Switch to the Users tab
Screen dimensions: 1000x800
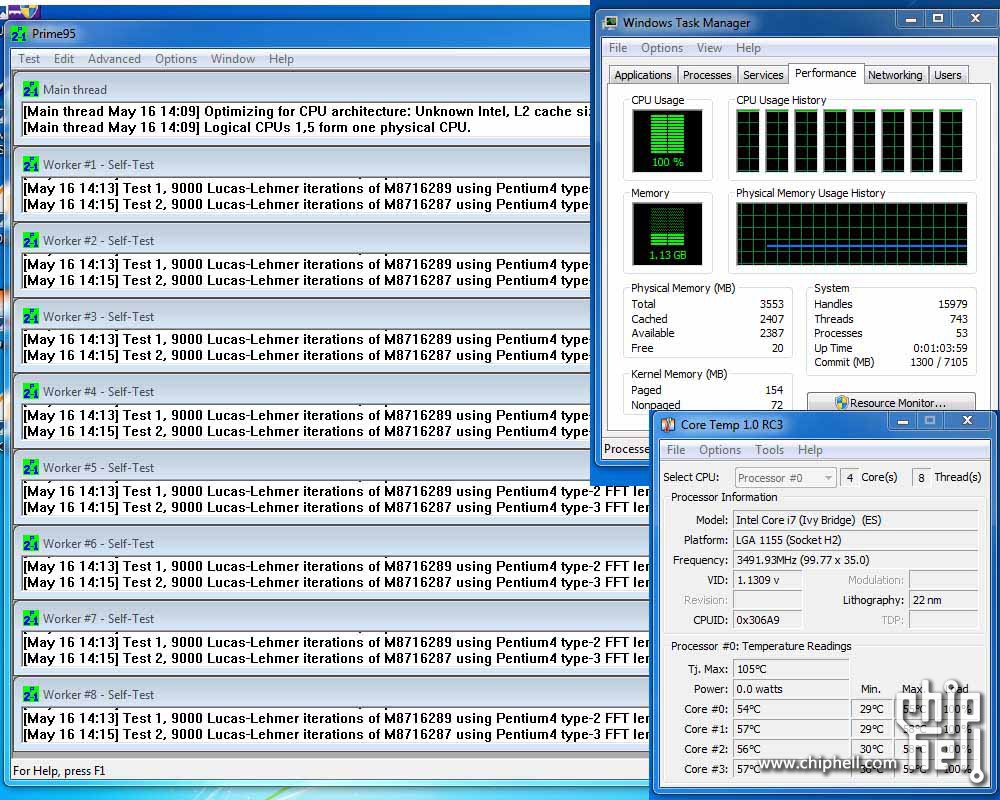click(948, 75)
